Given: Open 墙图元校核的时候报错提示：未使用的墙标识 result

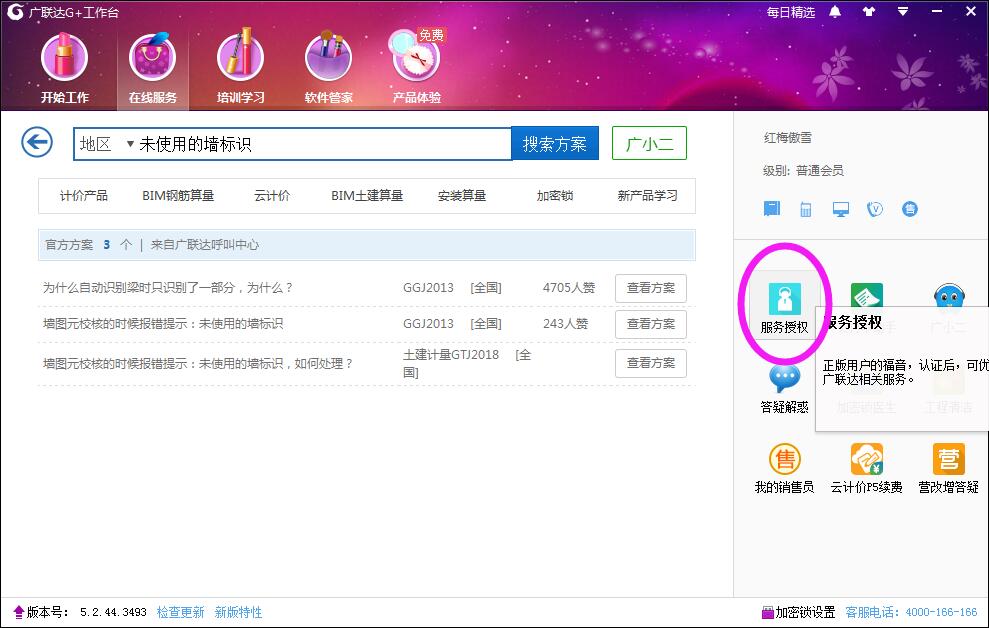Looking at the screenshot, I should pyautogui.click(x=163, y=324).
